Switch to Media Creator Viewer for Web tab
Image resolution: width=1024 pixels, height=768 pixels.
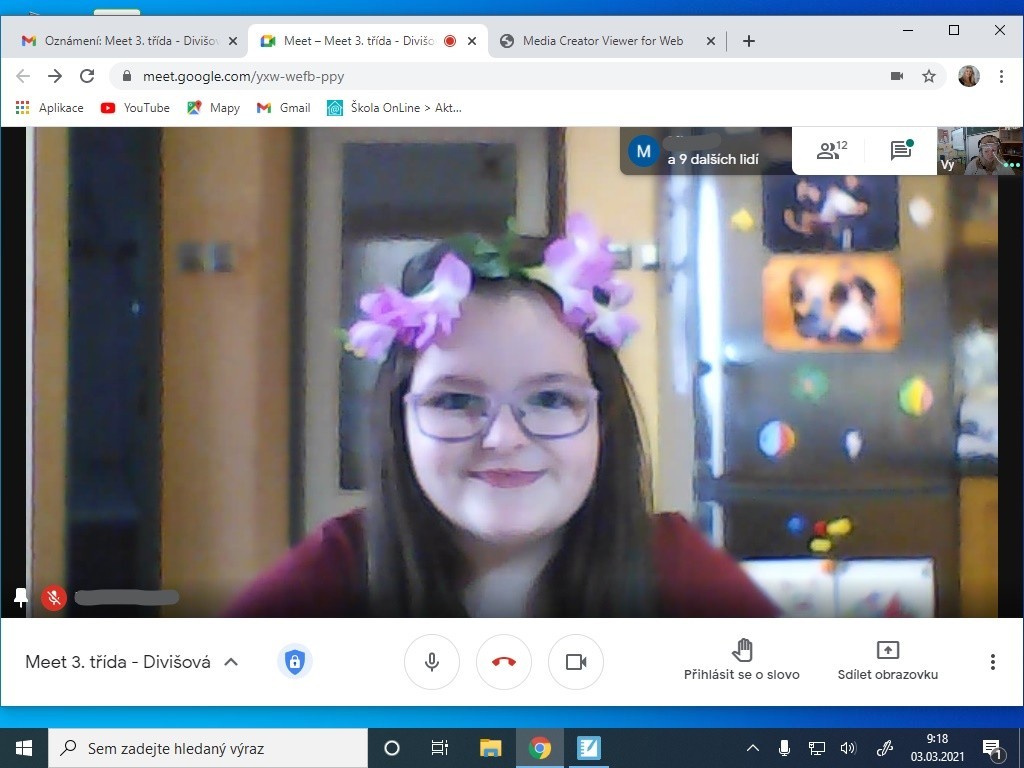click(603, 41)
